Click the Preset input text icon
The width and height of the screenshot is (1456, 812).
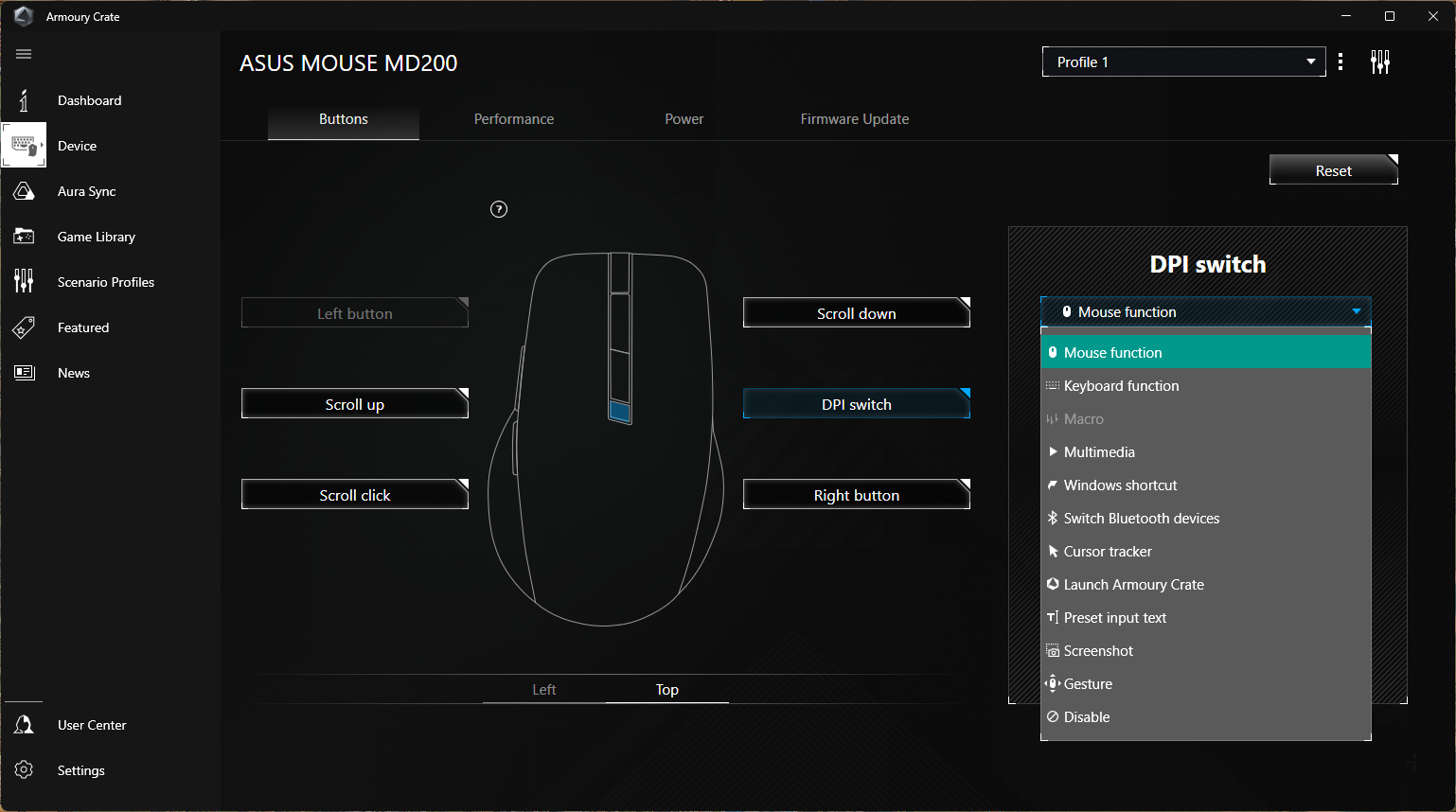[x=1052, y=617]
